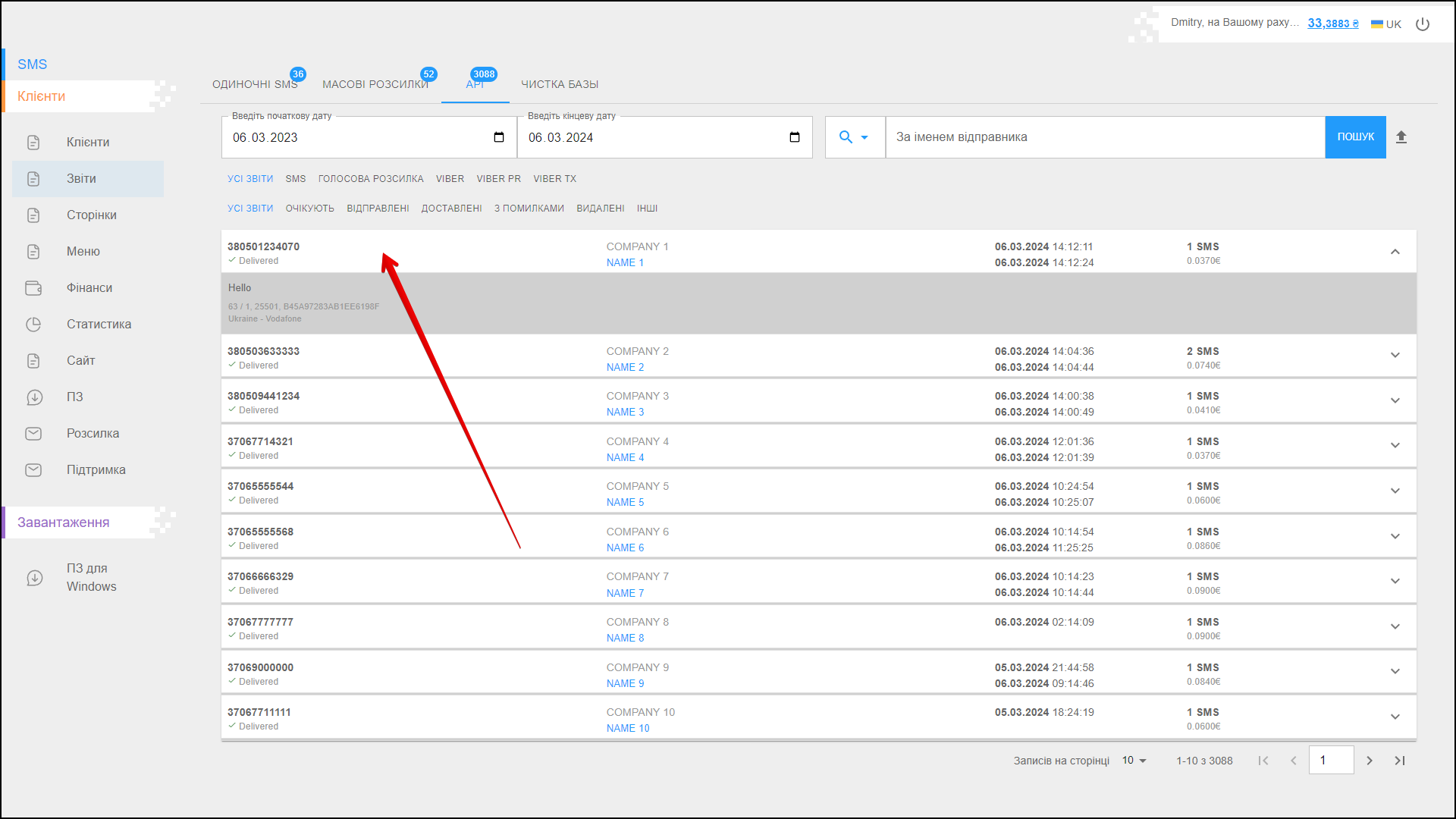Open the end date calendar picker icon
The width and height of the screenshot is (1456, 819).
point(795,137)
